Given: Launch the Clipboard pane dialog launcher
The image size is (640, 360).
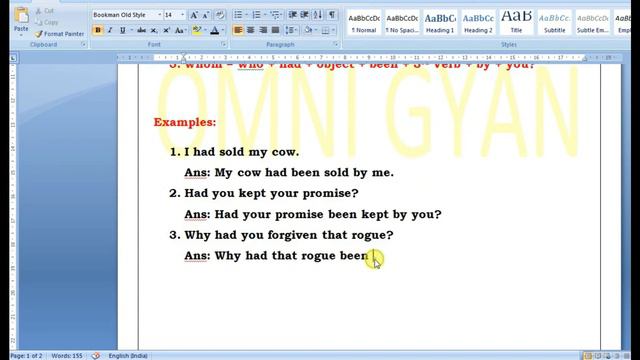Looking at the screenshot, I should [x=84, y=44].
